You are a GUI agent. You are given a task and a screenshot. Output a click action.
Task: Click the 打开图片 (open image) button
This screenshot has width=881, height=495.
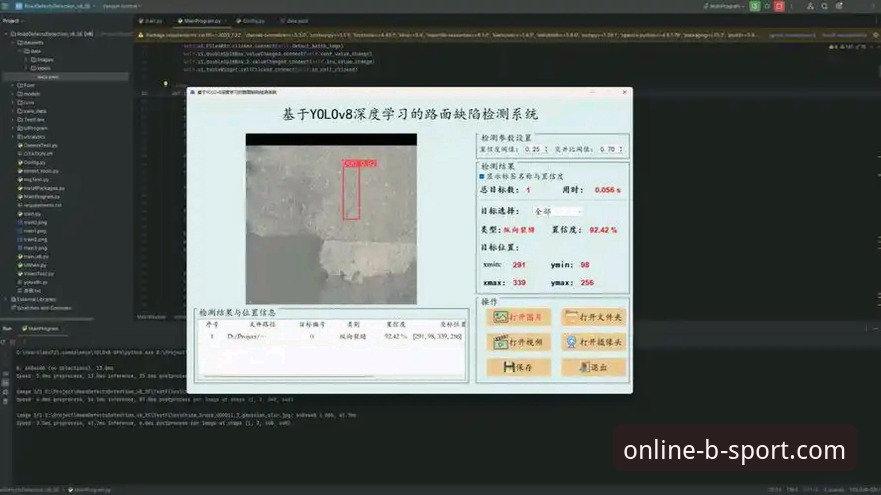[518, 317]
